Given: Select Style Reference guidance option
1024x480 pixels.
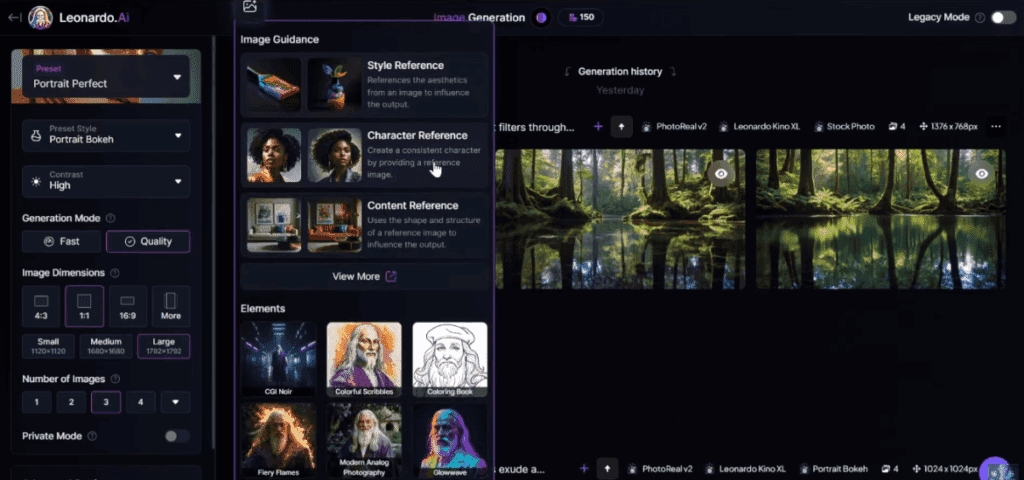Looking at the screenshot, I should [364, 86].
